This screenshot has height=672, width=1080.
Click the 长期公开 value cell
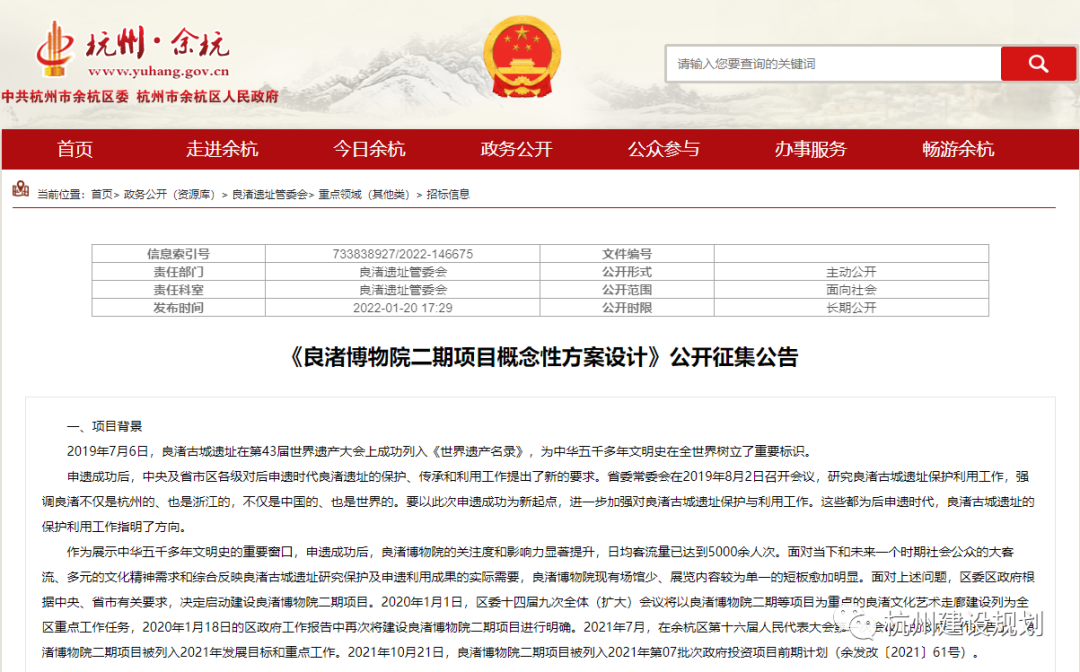click(851, 308)
